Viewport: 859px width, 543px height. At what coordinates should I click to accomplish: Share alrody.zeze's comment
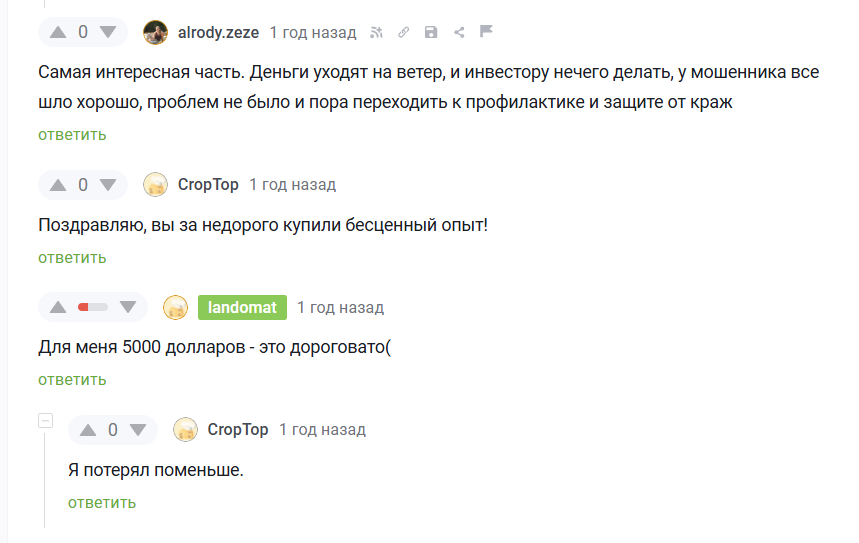459,32
